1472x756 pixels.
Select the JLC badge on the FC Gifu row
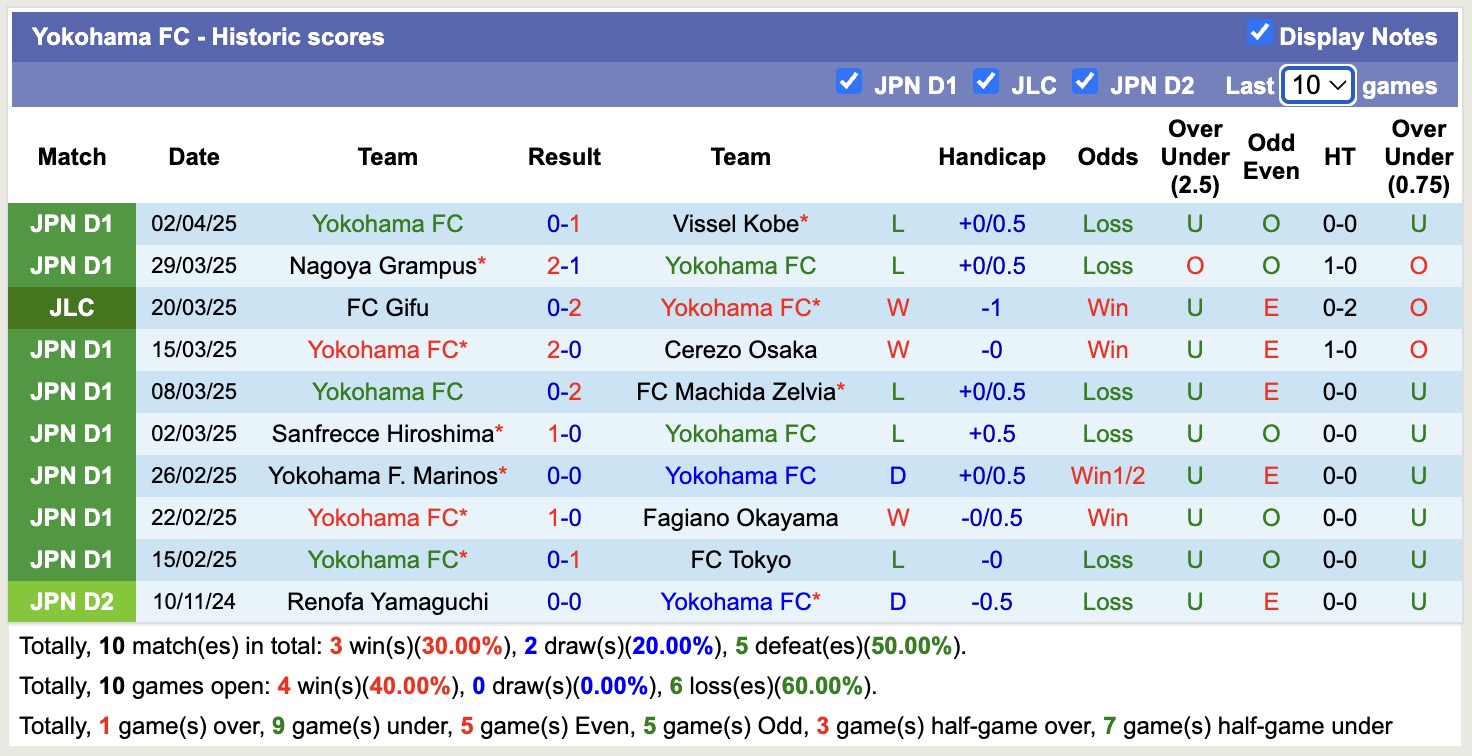(x=71, y=308)
